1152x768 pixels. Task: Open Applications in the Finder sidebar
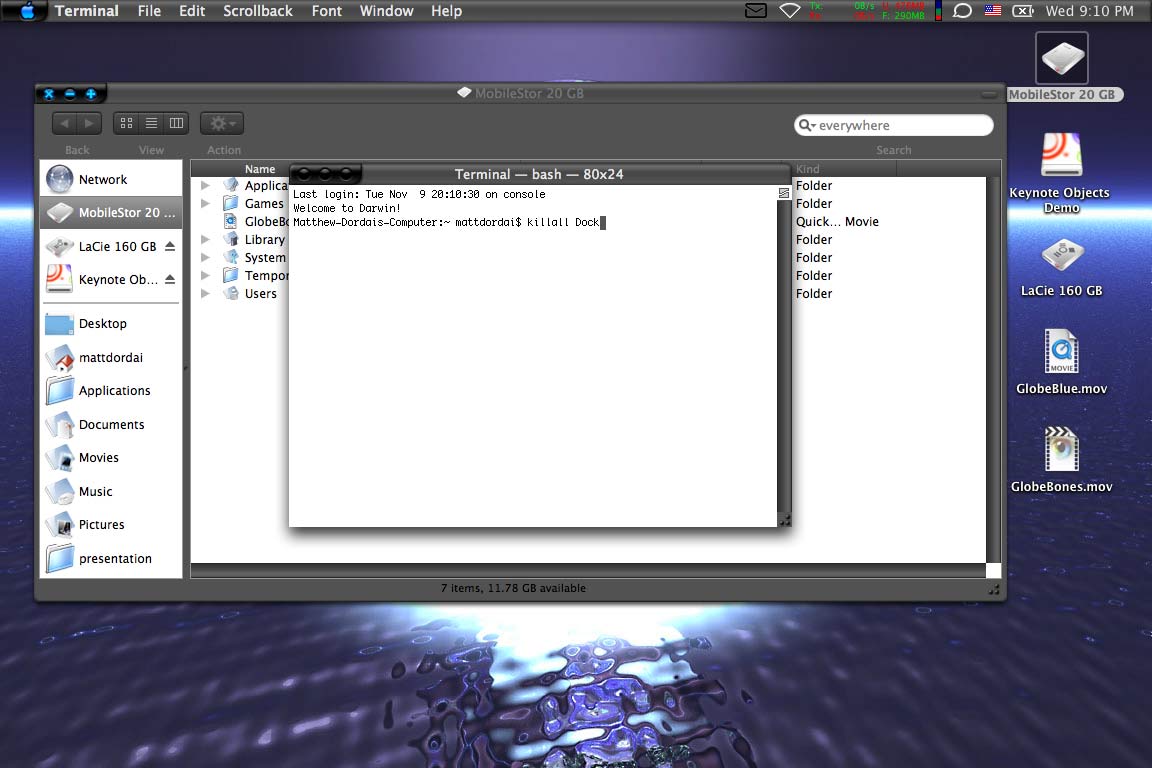tap(111, 390)
